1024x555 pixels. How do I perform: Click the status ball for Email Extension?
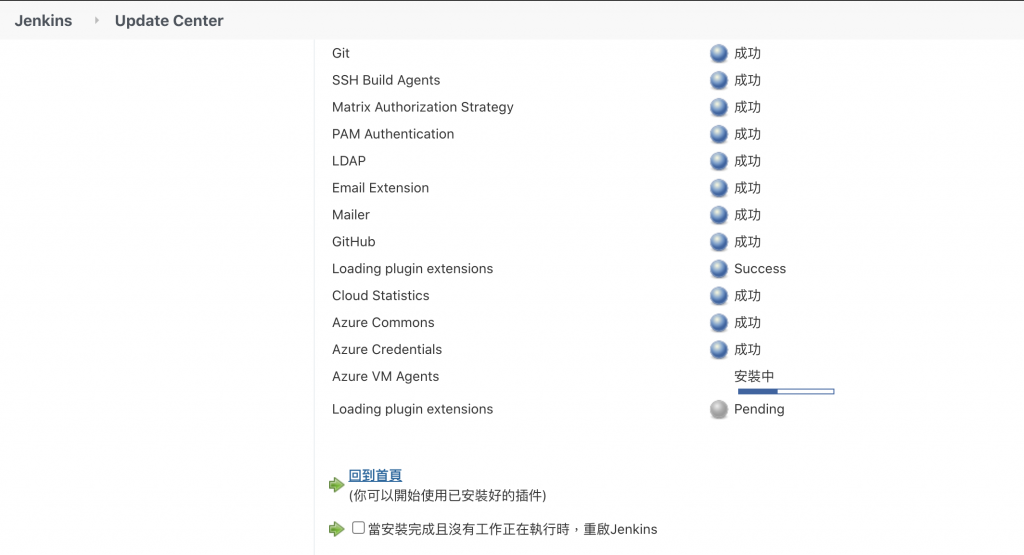point(718,189)
